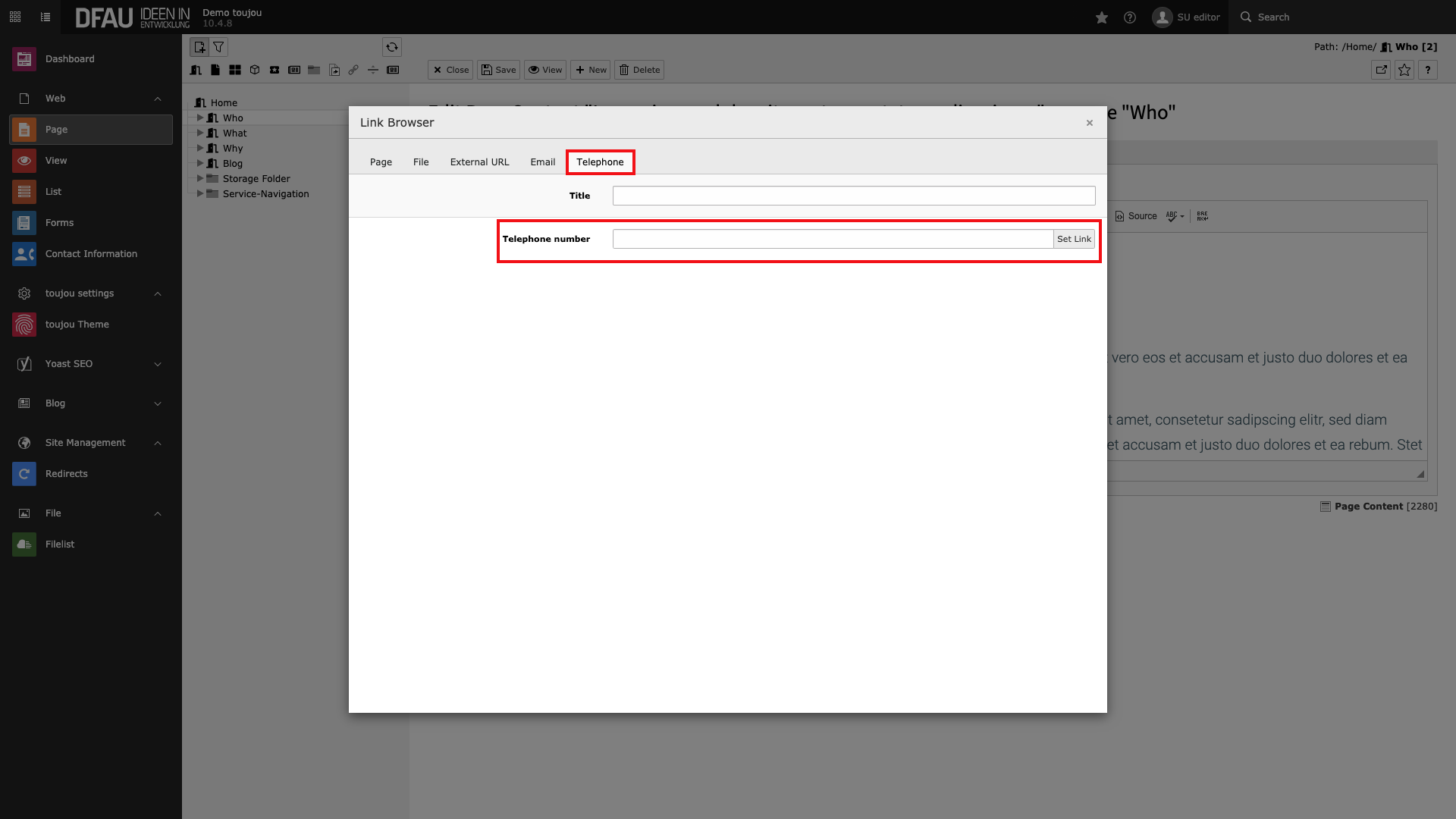Viewport: 1456px width, 819px height.
Task: Open the Forms module
Action: point(59,223)
